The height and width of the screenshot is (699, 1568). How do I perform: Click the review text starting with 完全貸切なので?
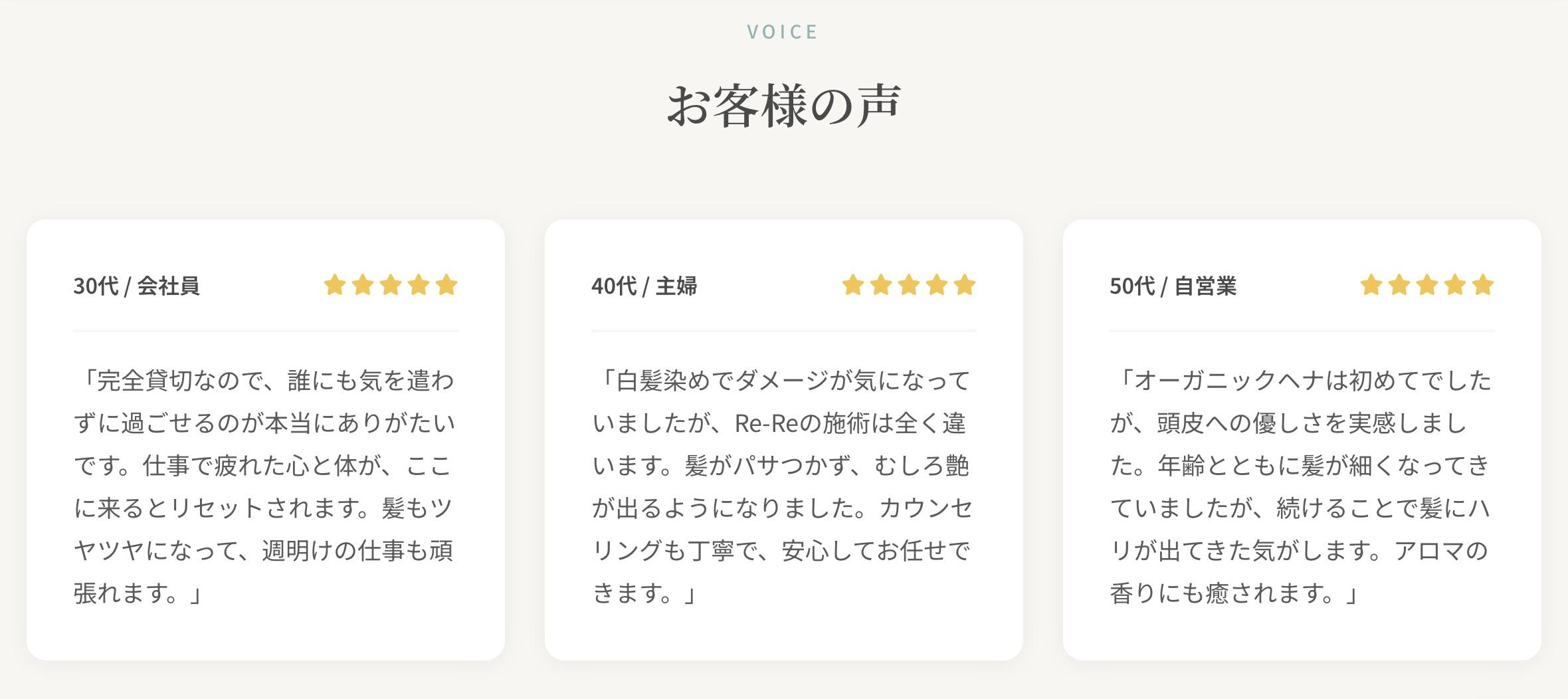point(264,486)
